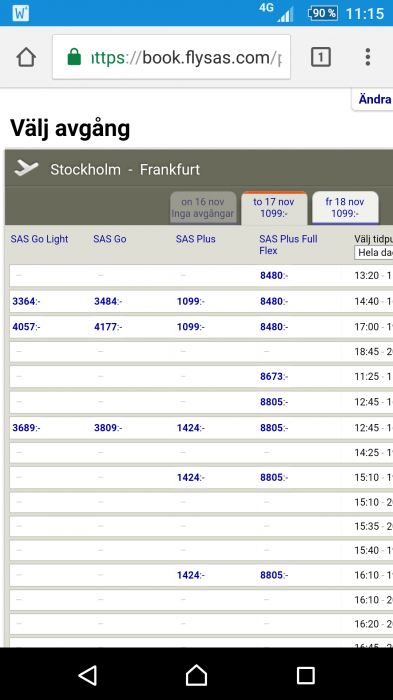
Task: Tap the airplane icon beside Stockholm - Frankfurt
Action: (x=26, y=168)
